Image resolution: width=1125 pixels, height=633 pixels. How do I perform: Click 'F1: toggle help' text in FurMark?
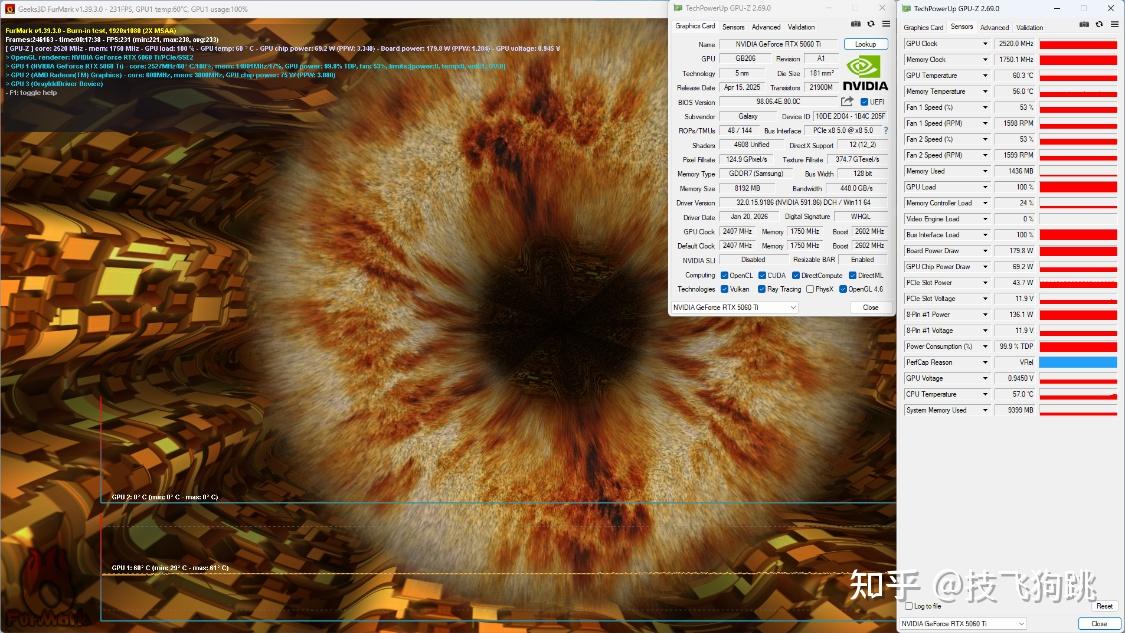[31, 93]
